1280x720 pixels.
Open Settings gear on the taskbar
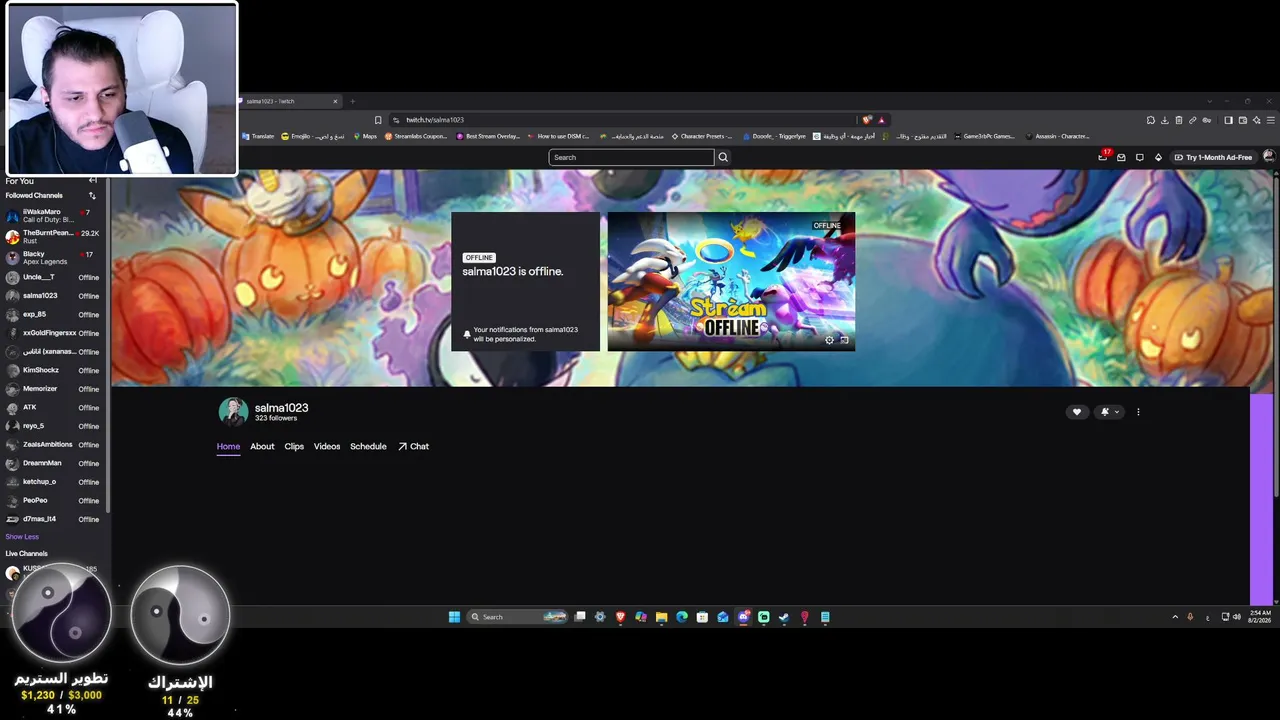(x=600, y=617)
